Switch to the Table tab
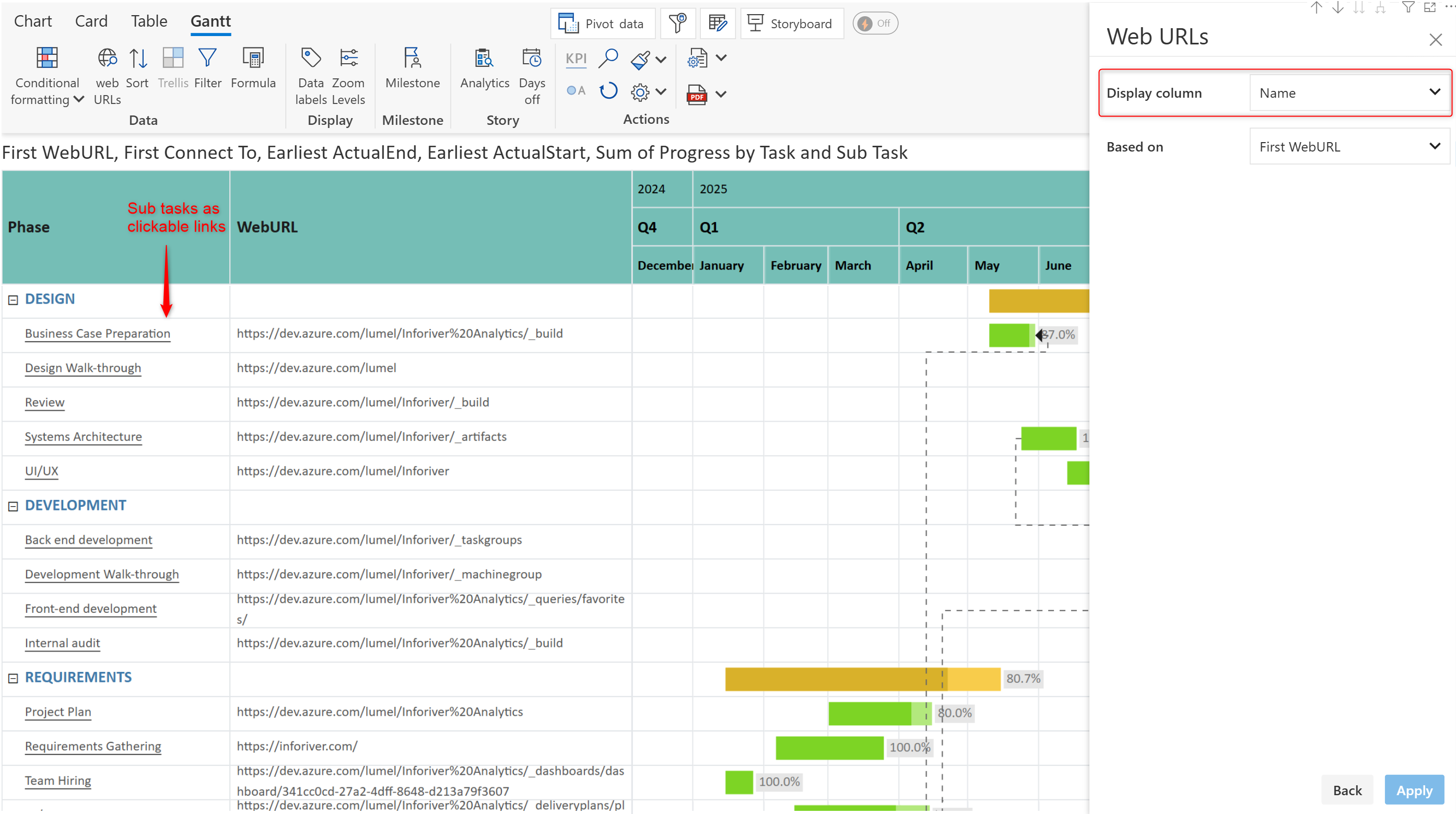The width and height of the screenshot is (1456, 814). tap(149, 21)
